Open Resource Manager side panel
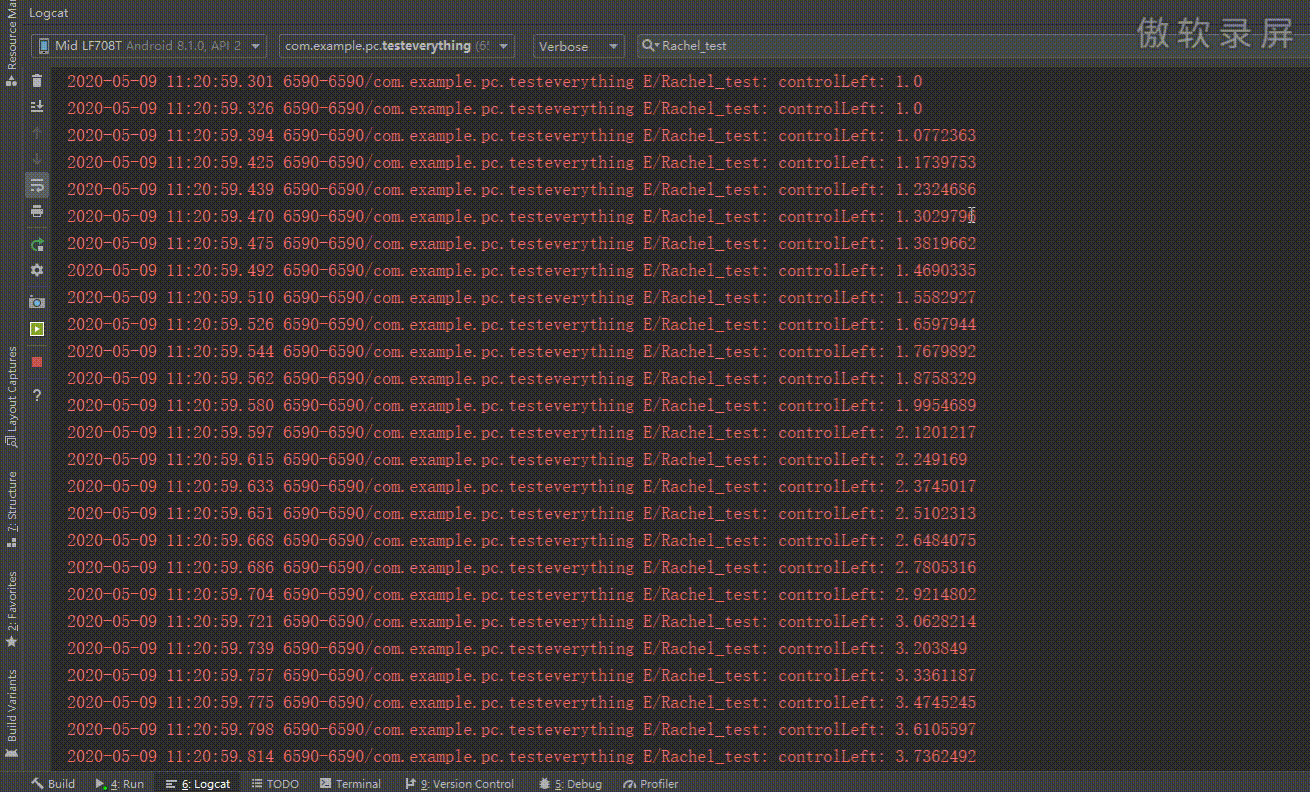1310x792 pixels. [11, 45]
